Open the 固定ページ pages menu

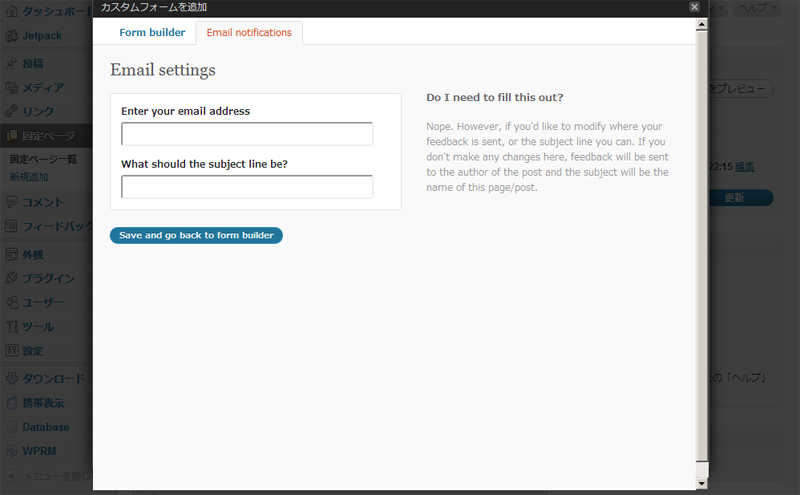point(48,136)
